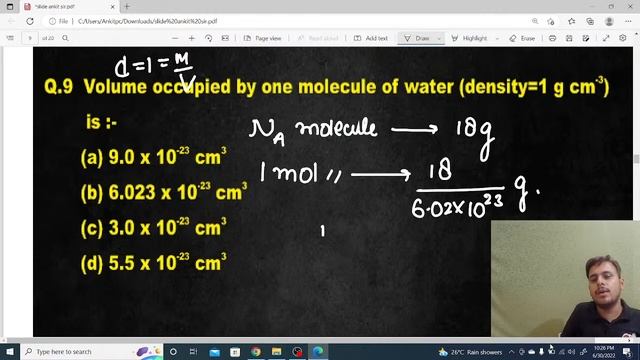Open Microsoft Store from taskbar

coord(235,351)
